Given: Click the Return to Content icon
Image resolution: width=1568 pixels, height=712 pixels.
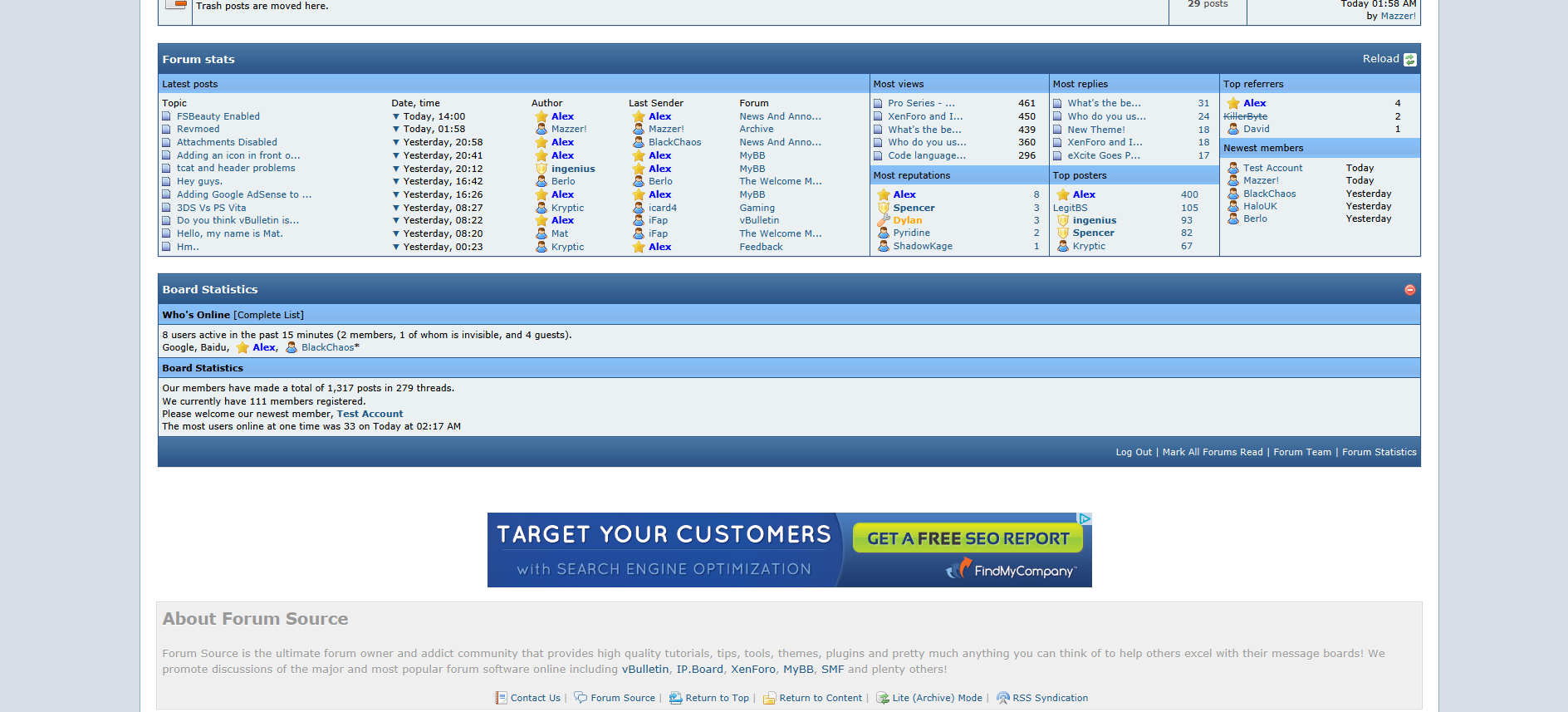Looking at the screenshot, I should click(769, 698).
